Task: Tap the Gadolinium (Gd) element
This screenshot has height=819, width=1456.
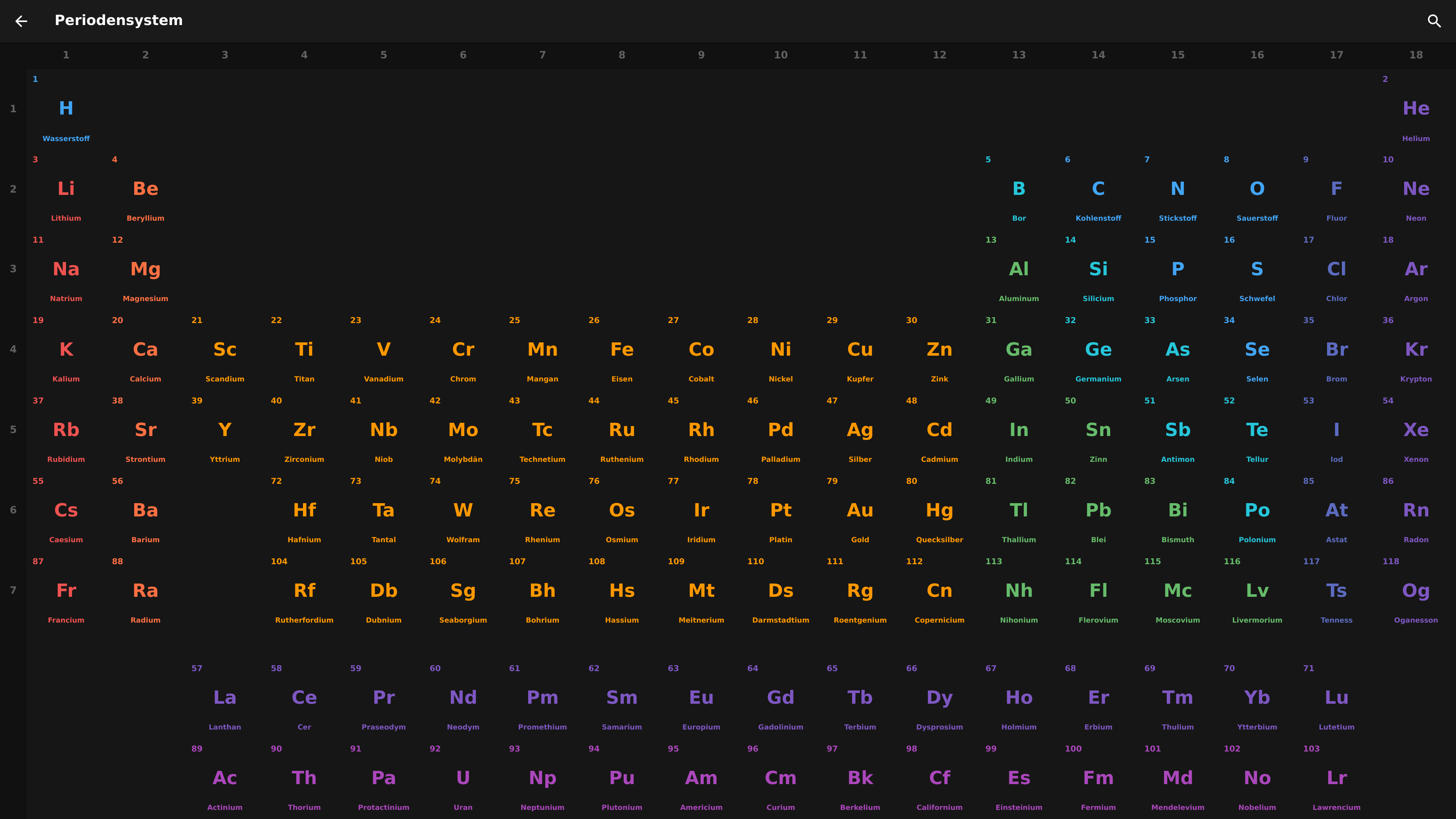Action: tap(781, 698)
